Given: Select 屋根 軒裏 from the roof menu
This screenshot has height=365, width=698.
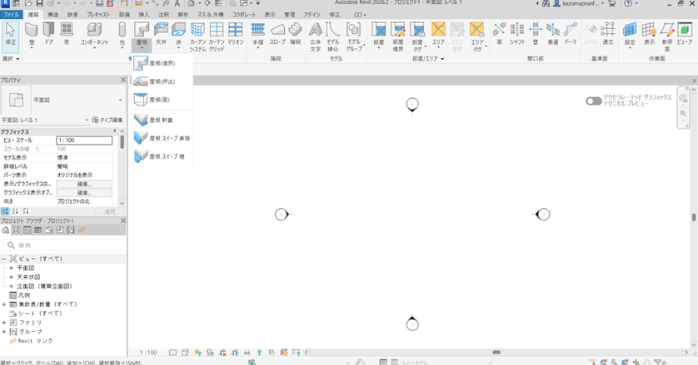Looking at the screenshot, I should (x=162, y=120).
